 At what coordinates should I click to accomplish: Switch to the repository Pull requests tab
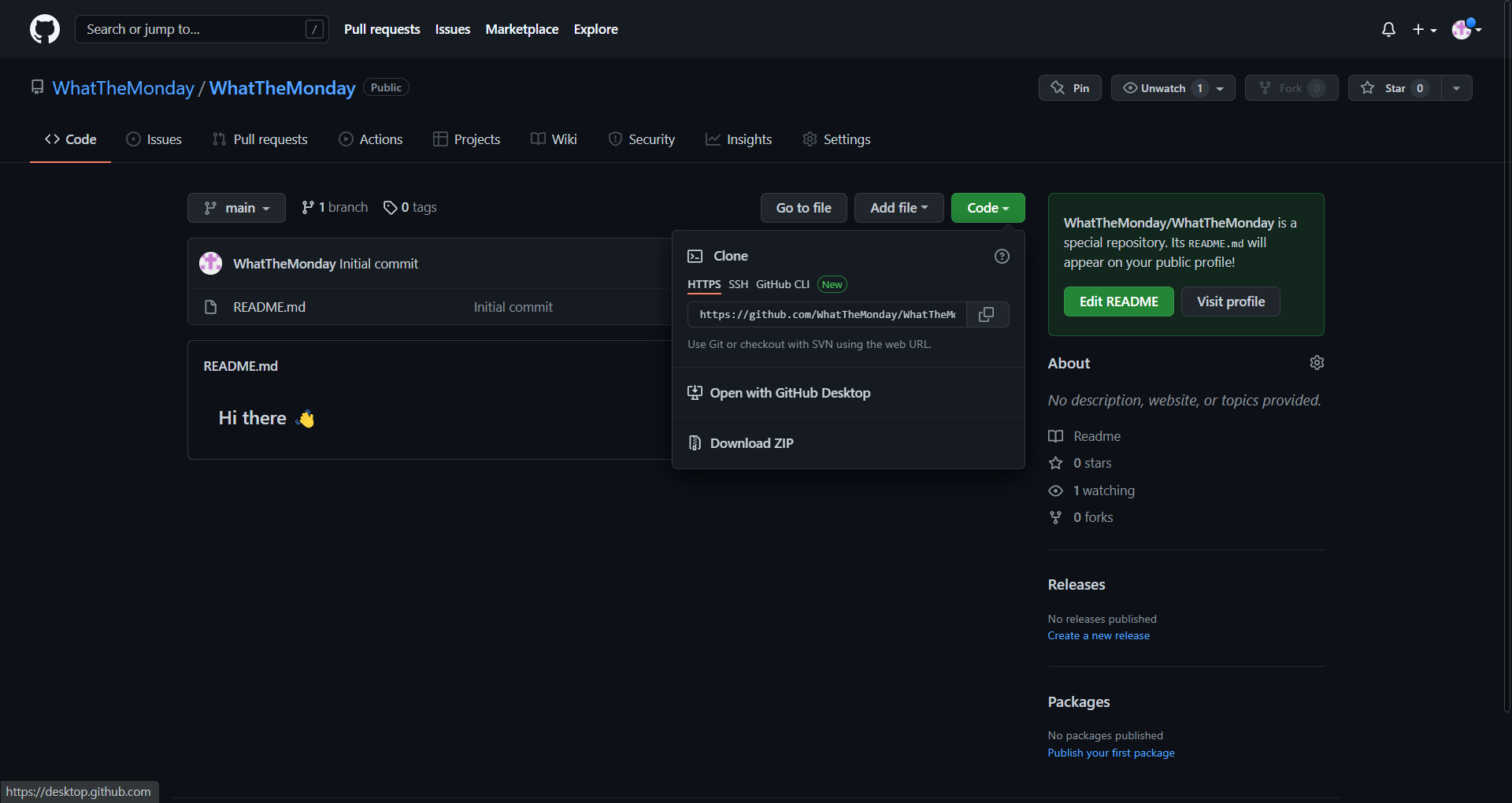pyautogui.click(x=260, y=139)
